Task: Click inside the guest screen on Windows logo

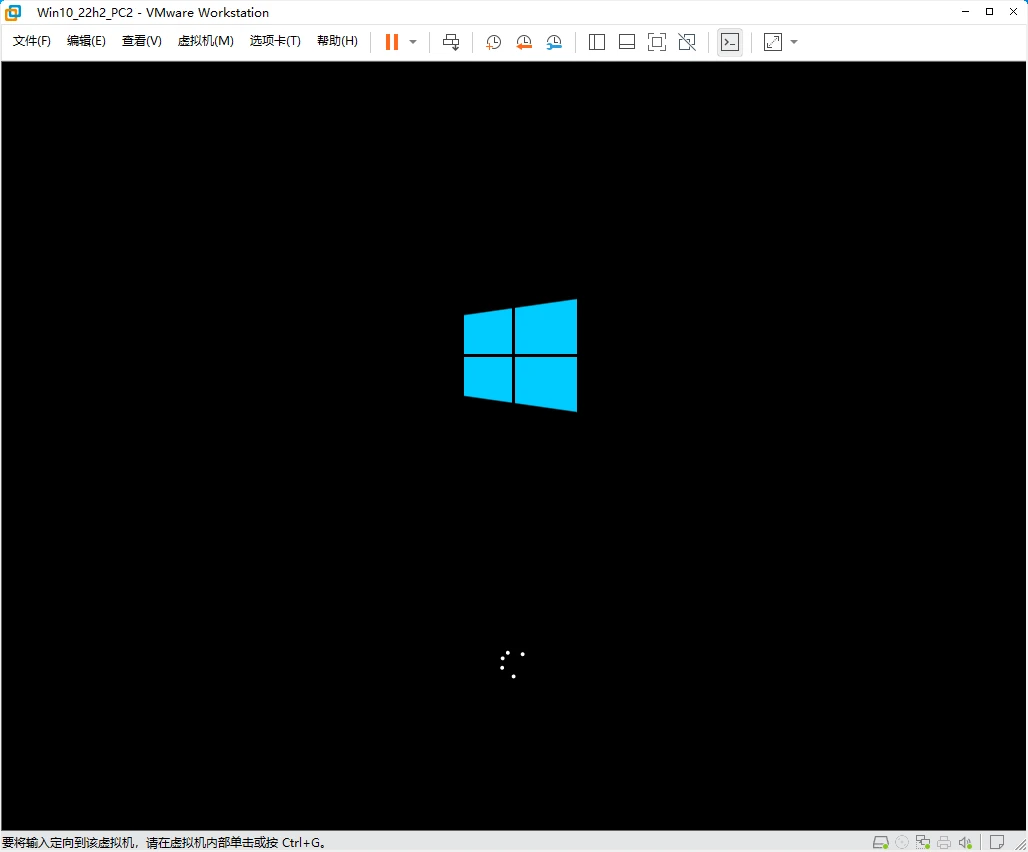Action: pos(521,355)
